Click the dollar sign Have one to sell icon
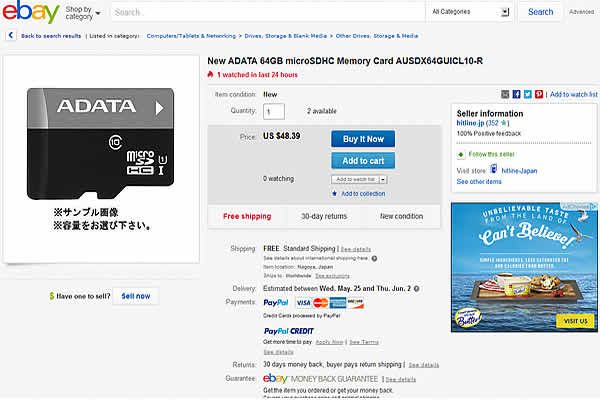The width and height of the screenshot is (600, 400). (x=52, y=296)
